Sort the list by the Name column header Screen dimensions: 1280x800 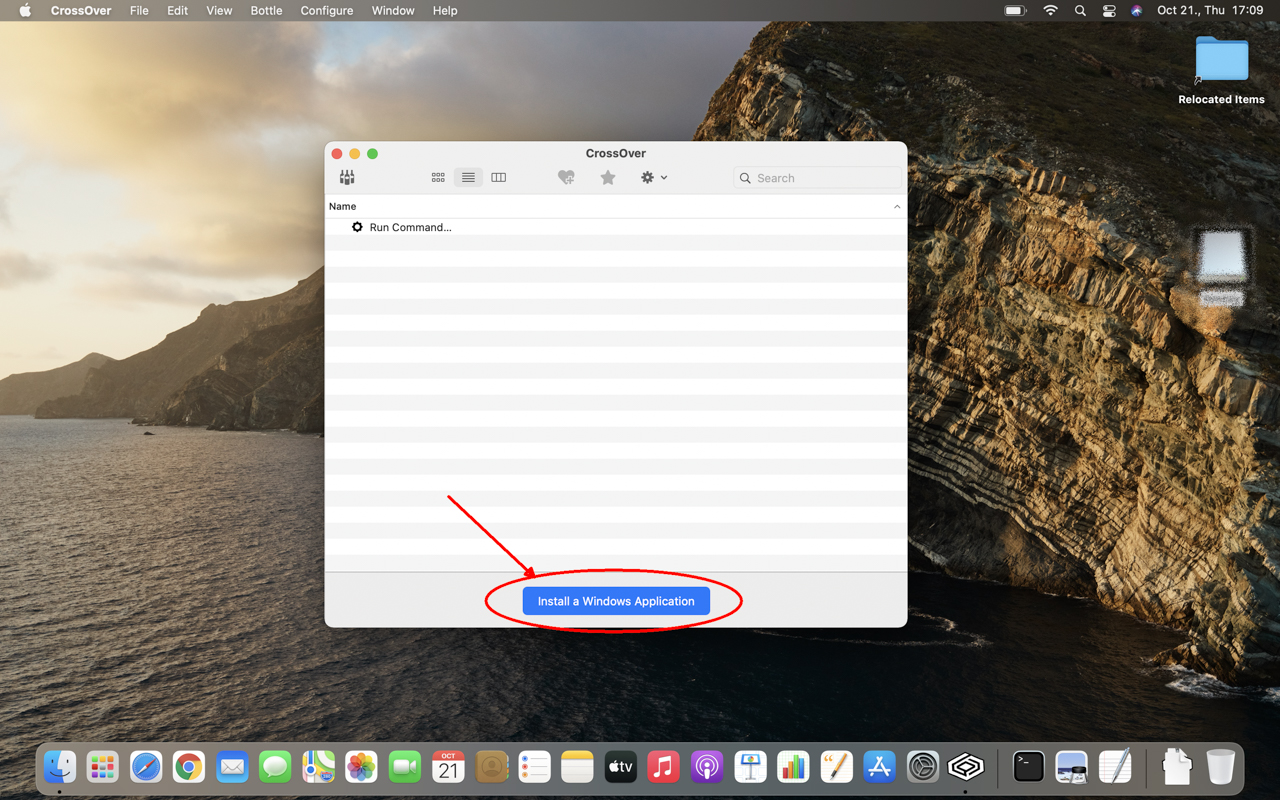(616, 206)
